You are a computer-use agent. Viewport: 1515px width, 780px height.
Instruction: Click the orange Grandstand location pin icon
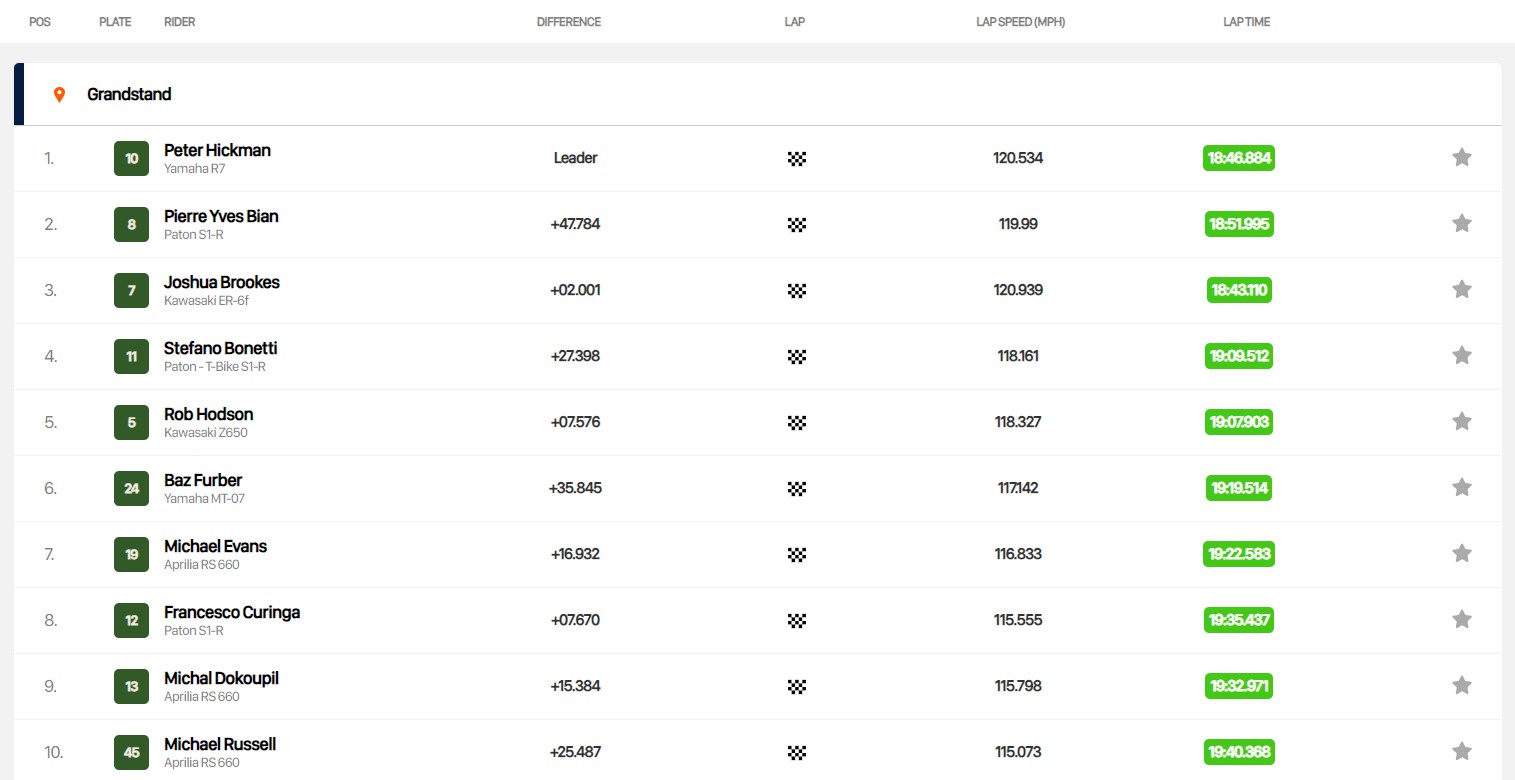pyautogui.click(x=59, y=94)
